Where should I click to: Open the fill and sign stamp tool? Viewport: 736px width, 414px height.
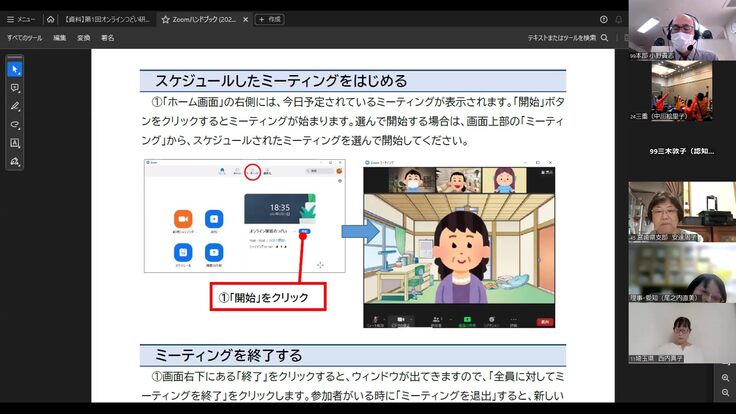pos(14,161)
